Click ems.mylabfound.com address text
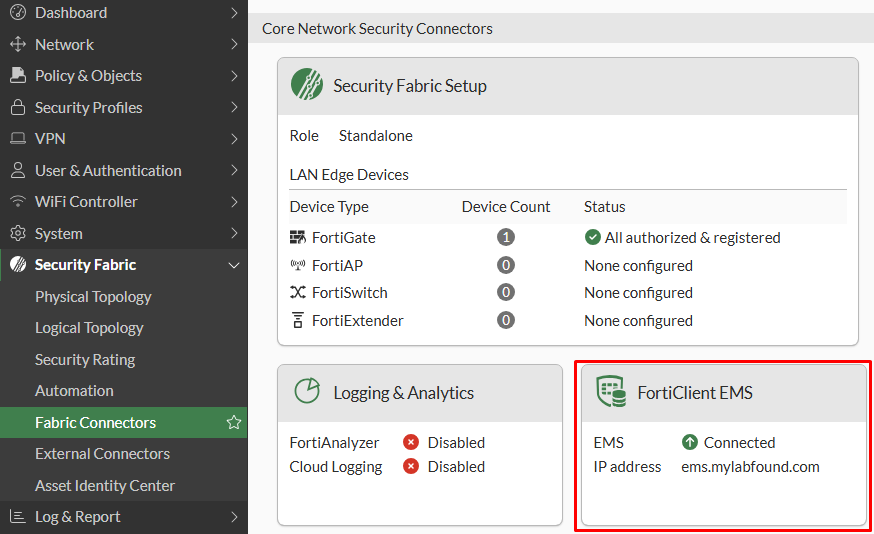The width and height of the screenshot is (874, 534). pyautogui.click(x=750, y=467)
